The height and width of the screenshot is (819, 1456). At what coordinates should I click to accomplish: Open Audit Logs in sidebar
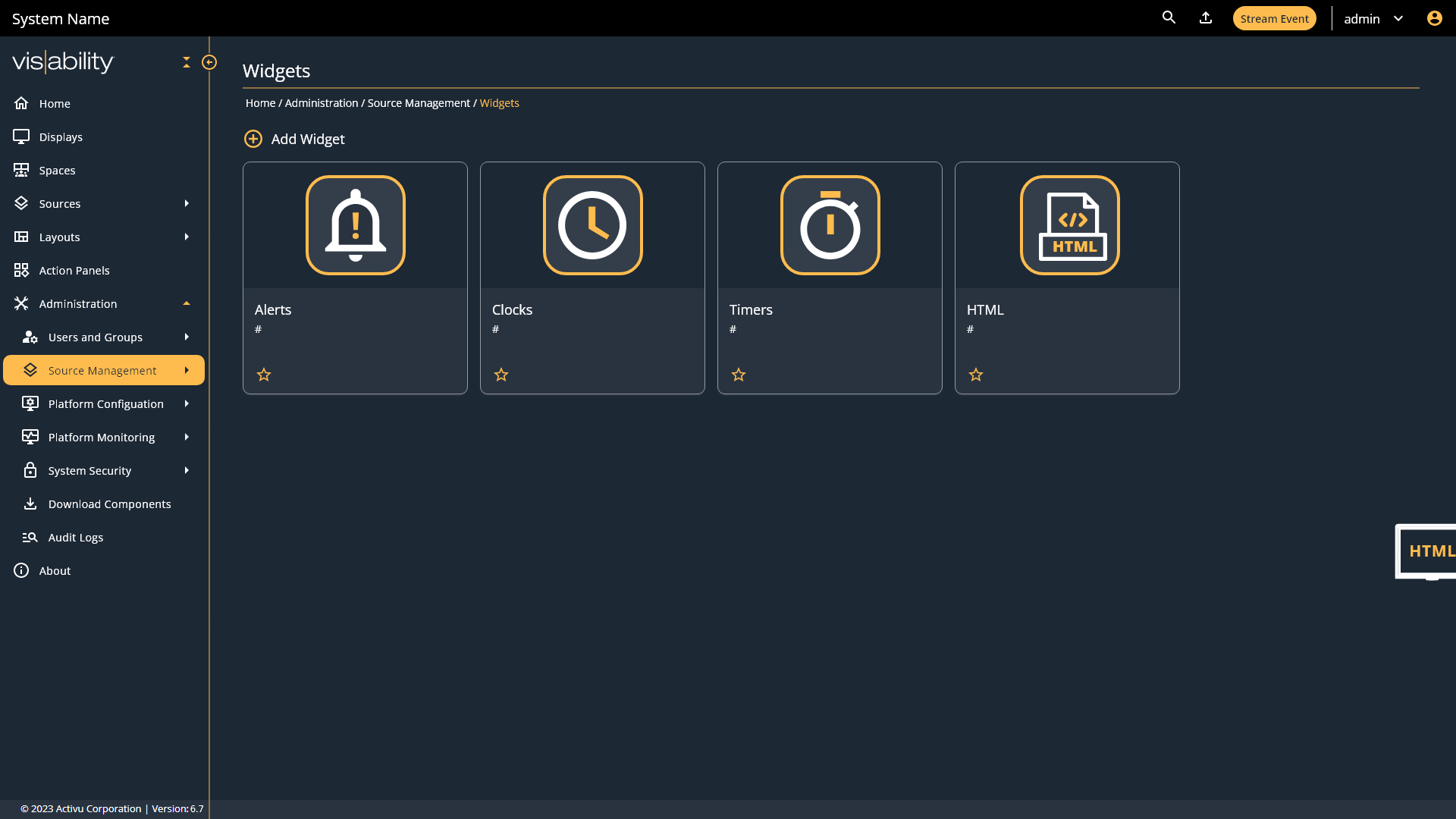coord(75,538)
